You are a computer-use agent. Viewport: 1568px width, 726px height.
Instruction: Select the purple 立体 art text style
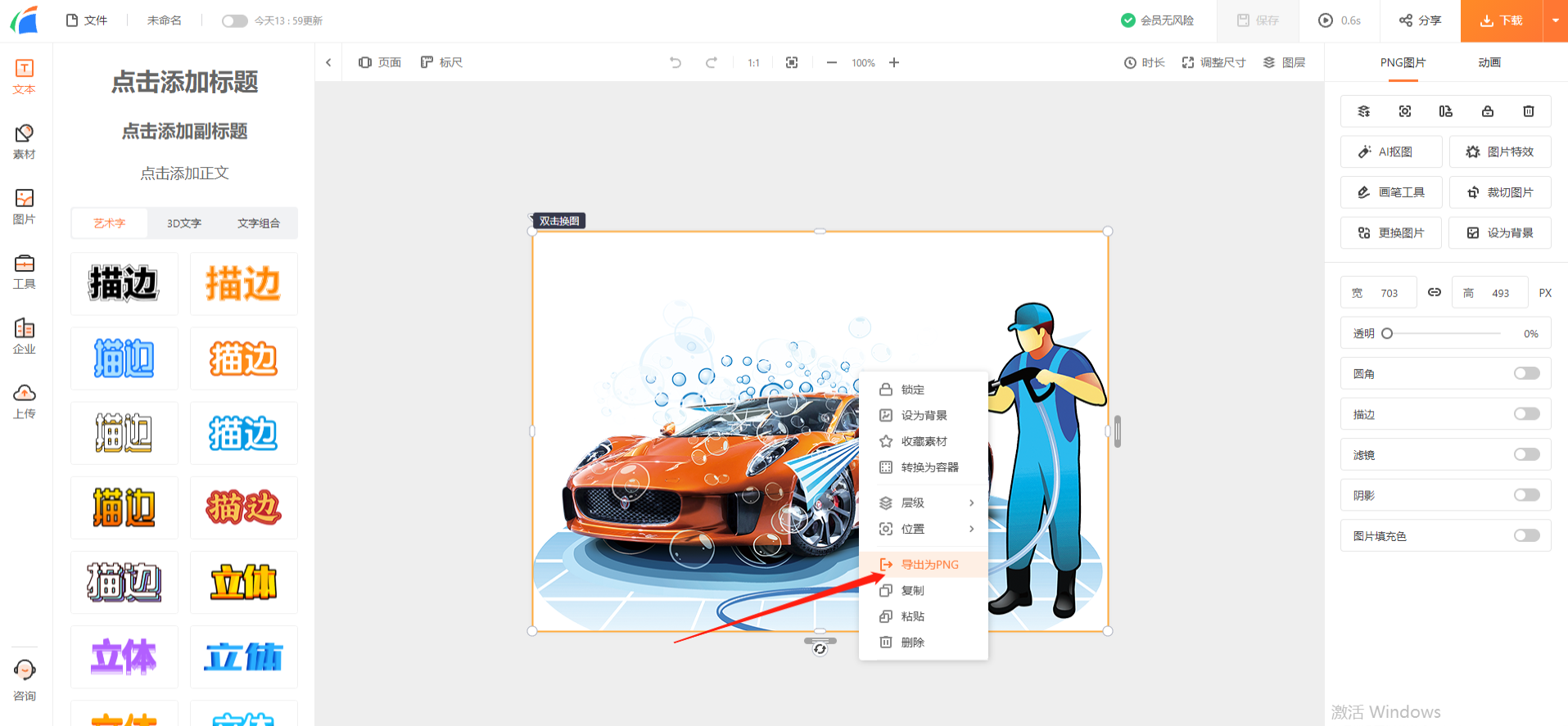pyautogui.click(x=124, y=657)
